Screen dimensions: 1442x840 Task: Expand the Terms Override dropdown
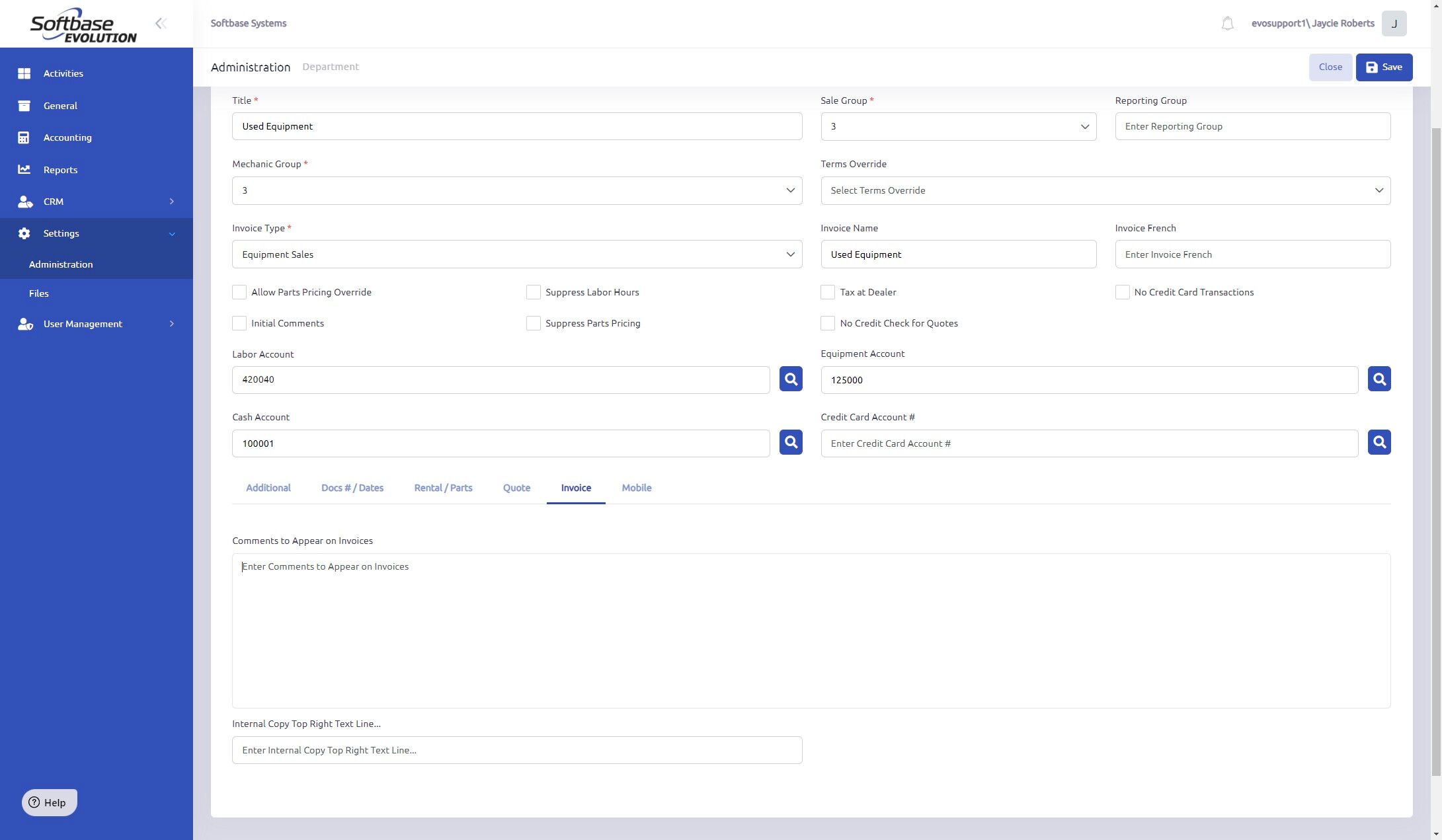[1105, 190]
